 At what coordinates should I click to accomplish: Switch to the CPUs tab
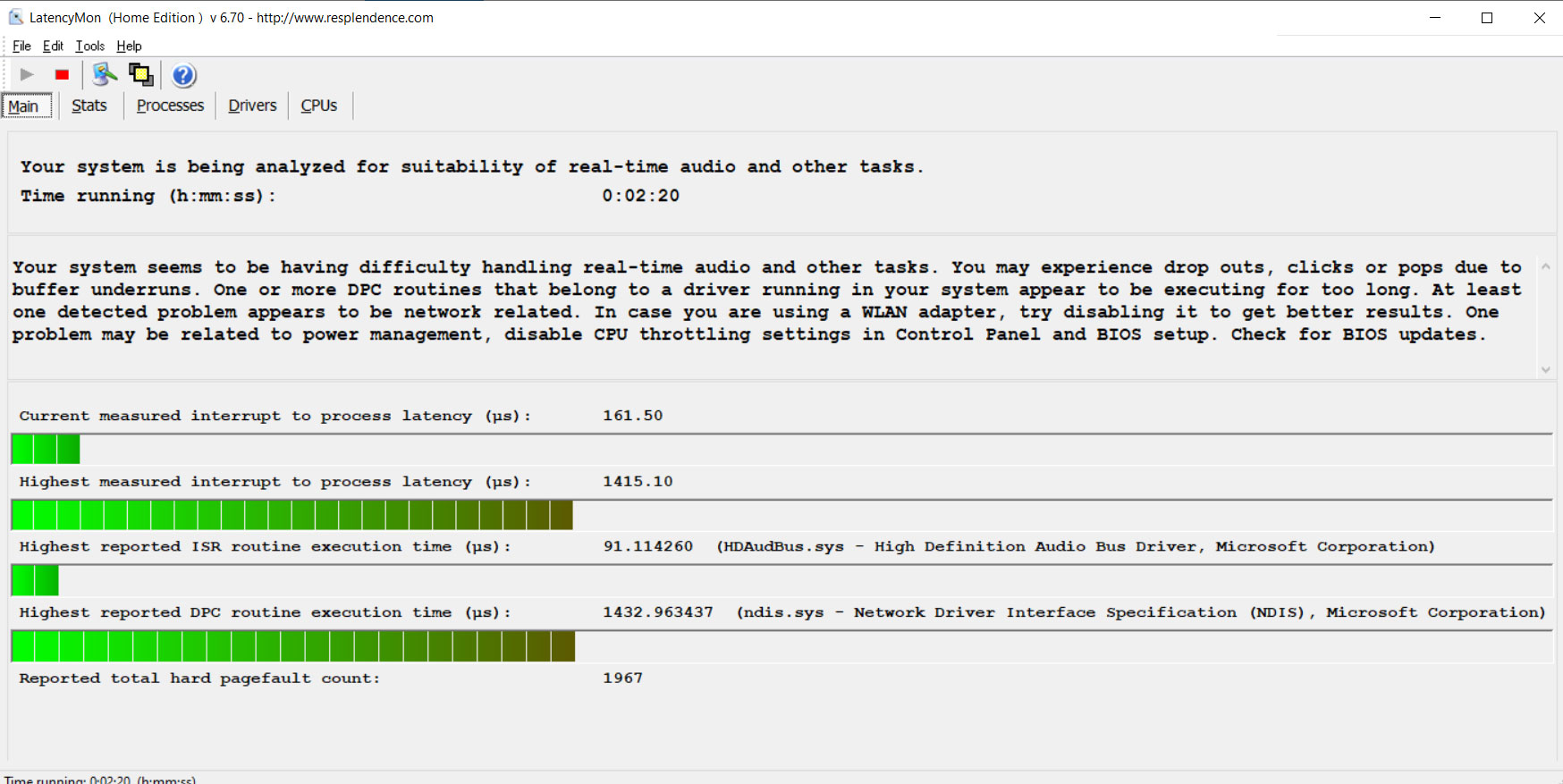click(x=318, y=105)
